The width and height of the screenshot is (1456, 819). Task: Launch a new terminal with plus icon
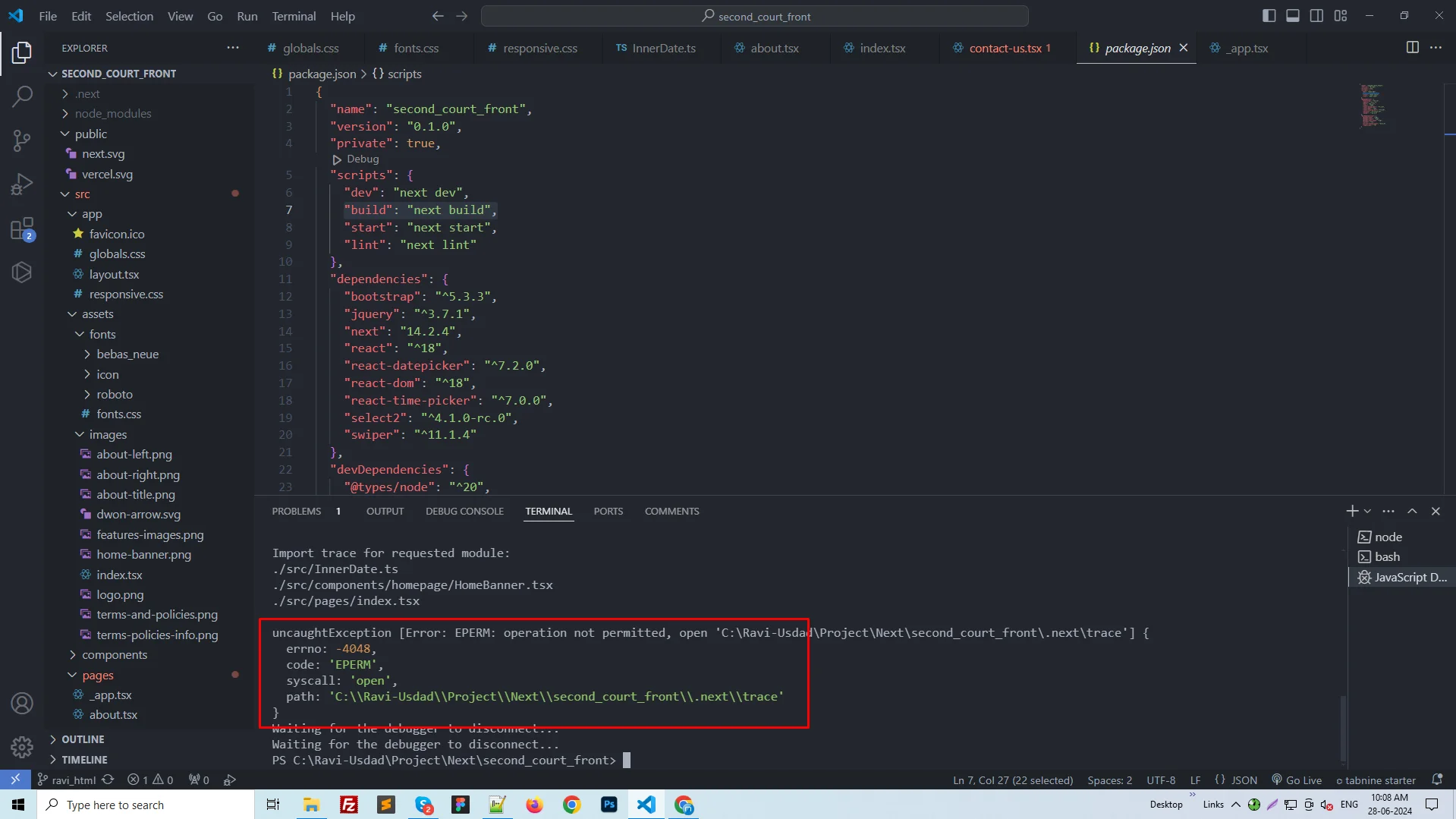(1352, 512)
